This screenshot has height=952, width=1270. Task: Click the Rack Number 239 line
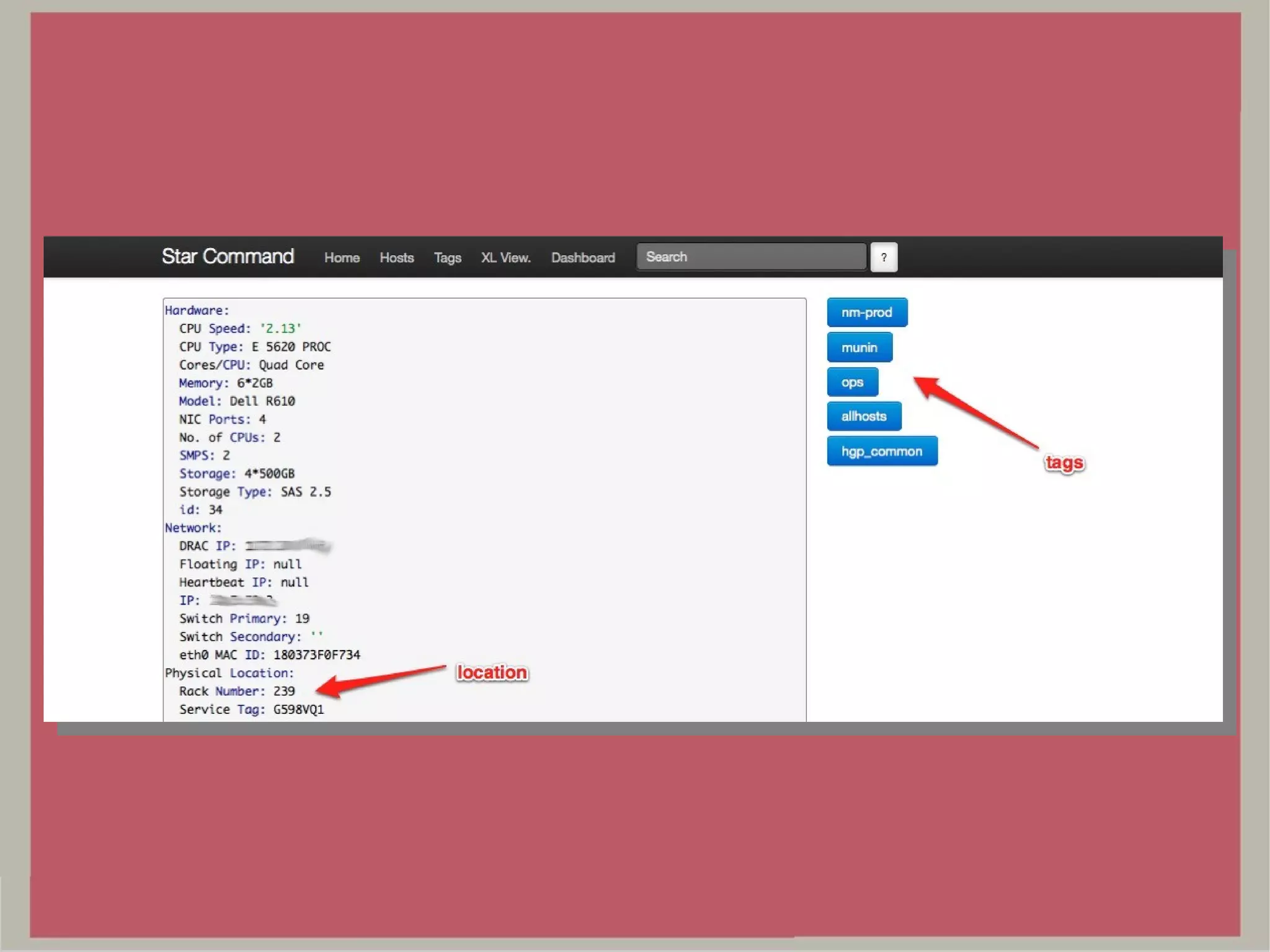[x=237, y=691]
